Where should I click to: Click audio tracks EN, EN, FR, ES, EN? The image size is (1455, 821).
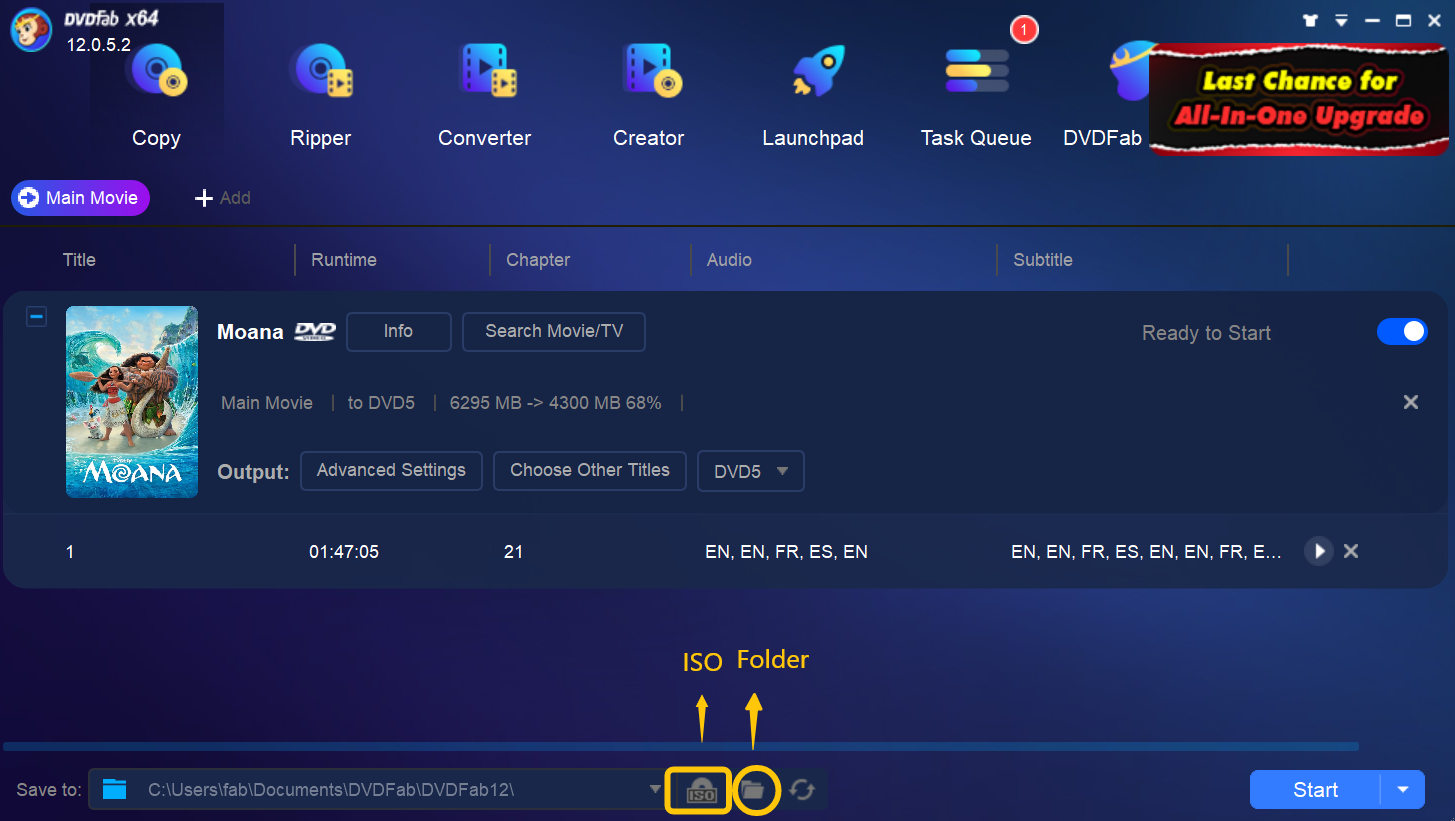click(786, 552)
